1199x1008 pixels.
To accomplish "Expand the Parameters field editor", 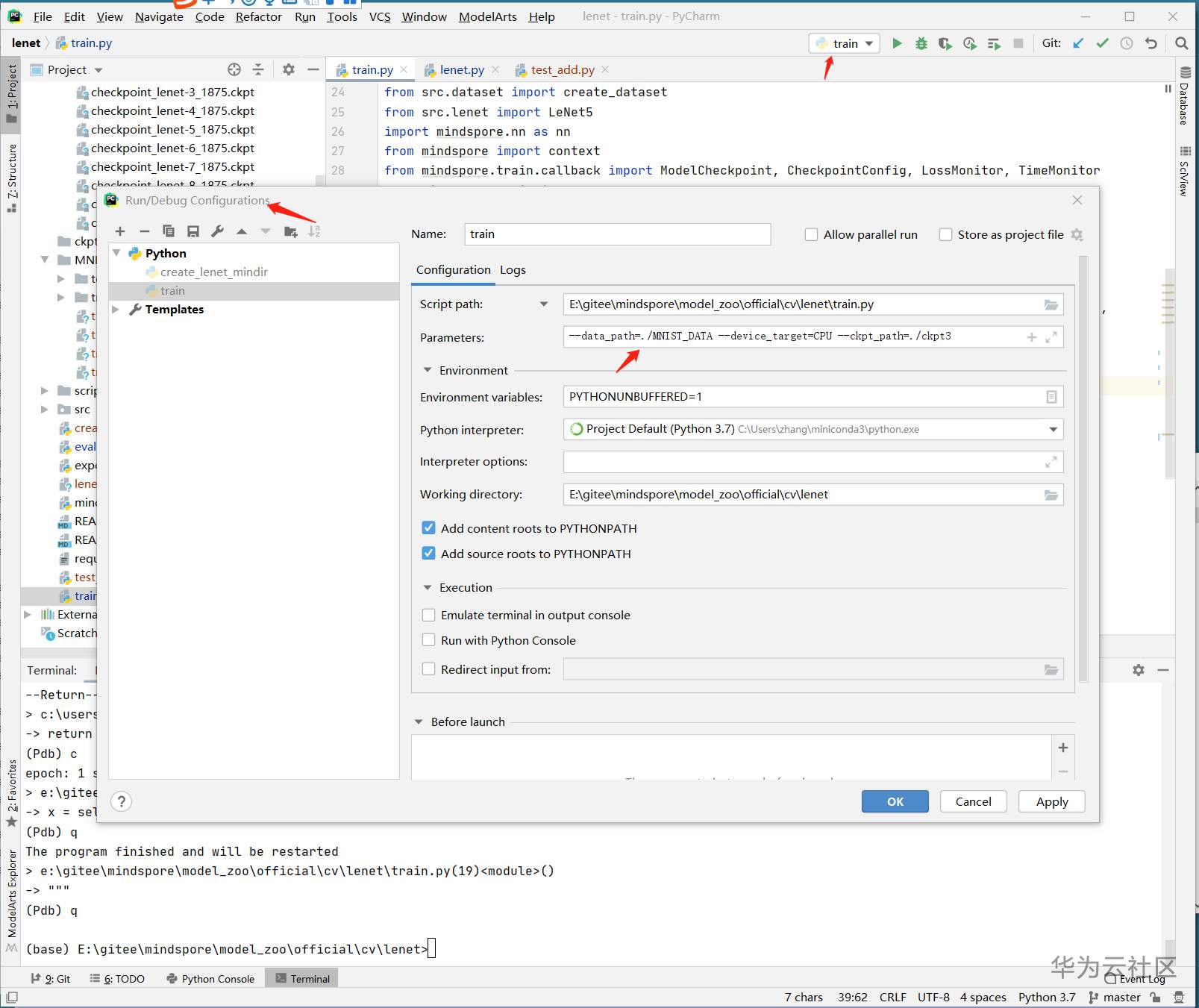I will point(1051,337).
